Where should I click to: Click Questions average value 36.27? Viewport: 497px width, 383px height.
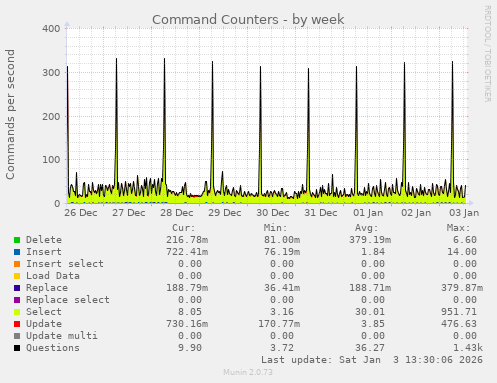pos(370,348)
